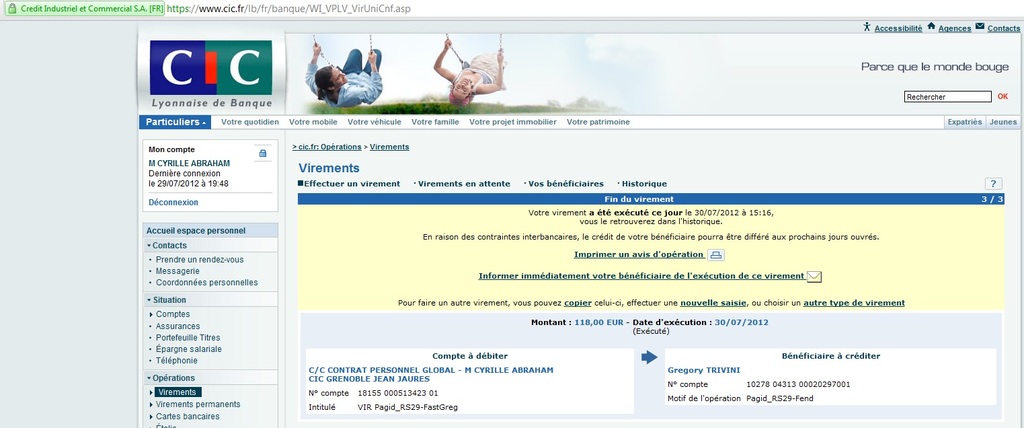
Task: Open the Particuliers dropdown menu
Action: 175,122
